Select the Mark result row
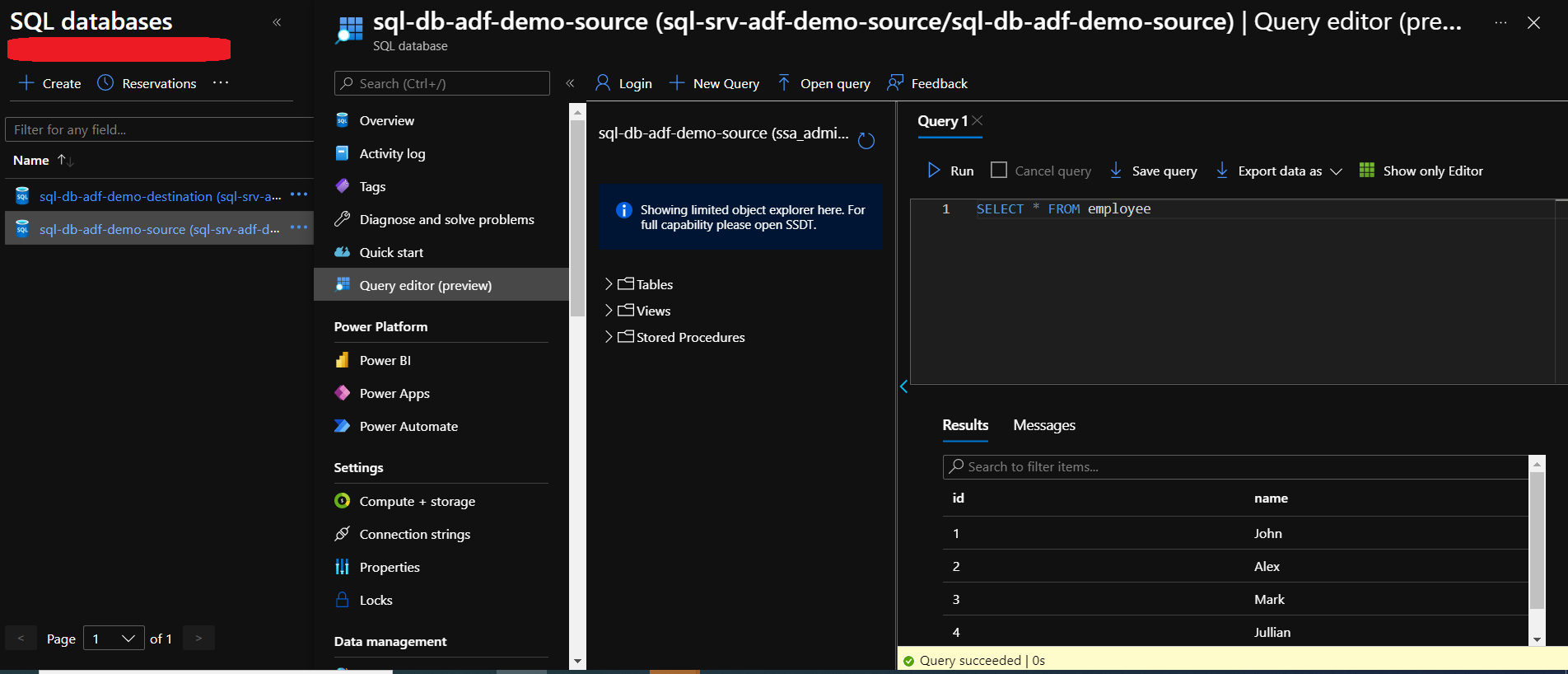 (x=1235, y=599)
